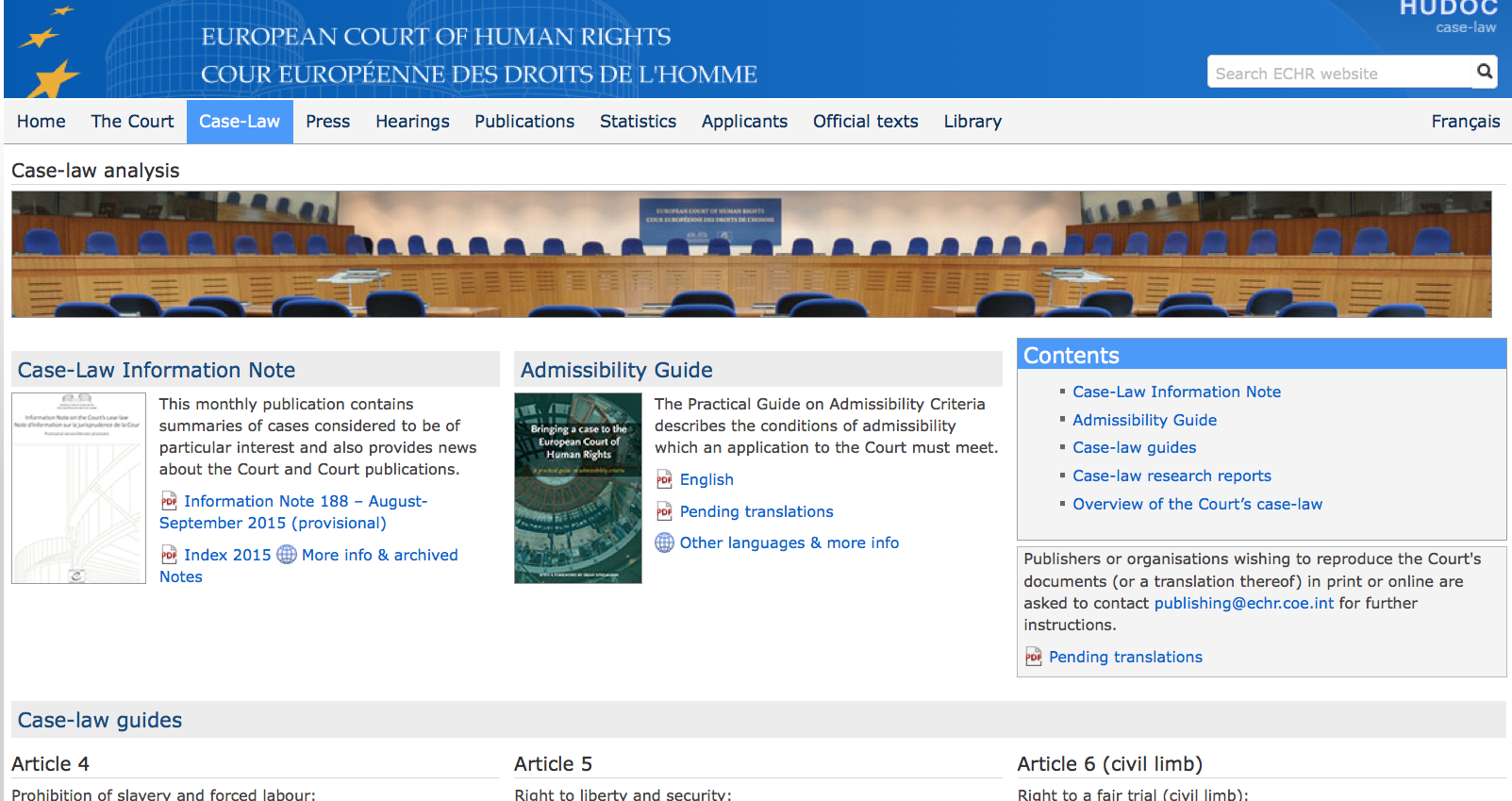Click PDF icon next to Index 2015
Viewport: 1512px width, 801px height.
coord(169,555)
